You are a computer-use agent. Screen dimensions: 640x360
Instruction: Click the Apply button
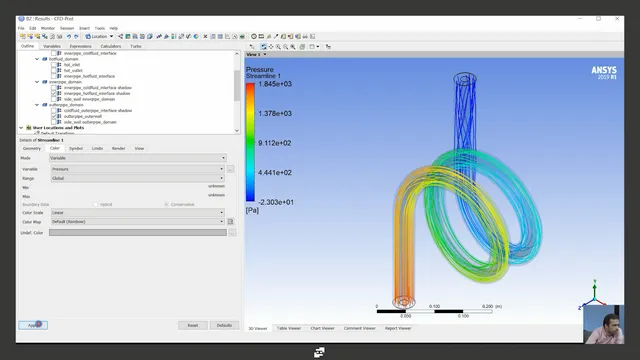pyautogui.click(x=33, y=325)
